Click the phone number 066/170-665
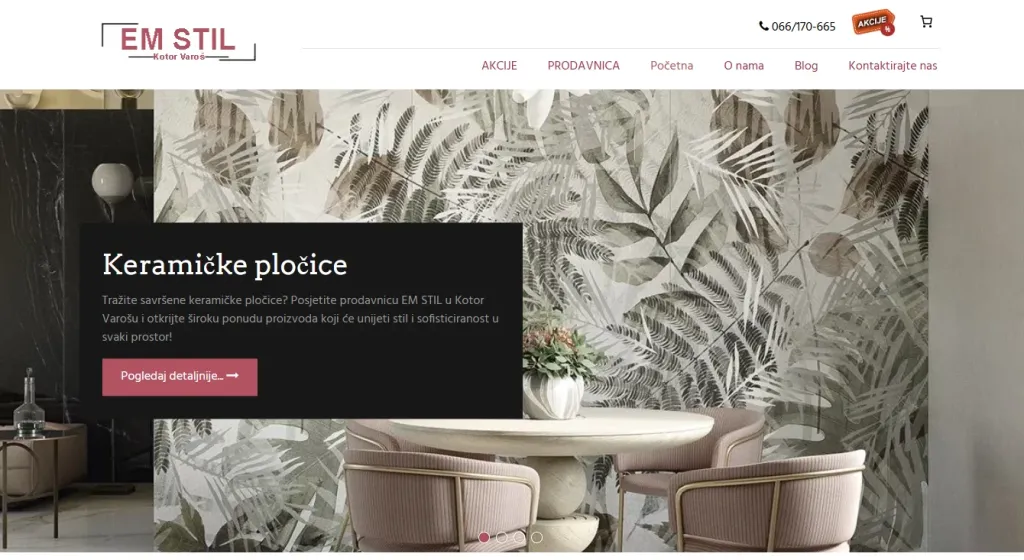The image size is (1024, 560). (803, 27)
